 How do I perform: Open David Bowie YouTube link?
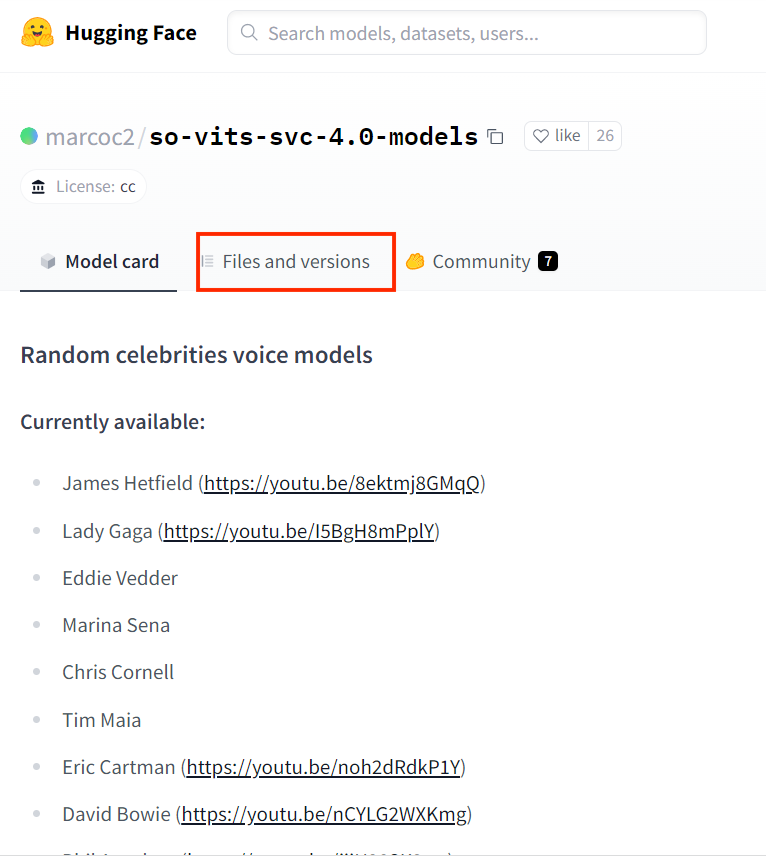324,815
